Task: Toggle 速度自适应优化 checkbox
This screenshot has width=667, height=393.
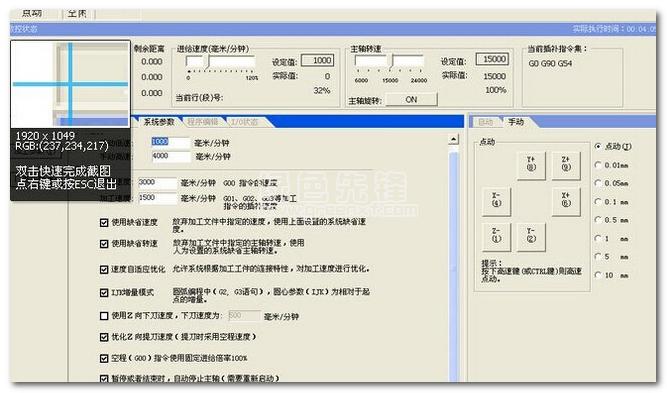Action: (104, 270)
